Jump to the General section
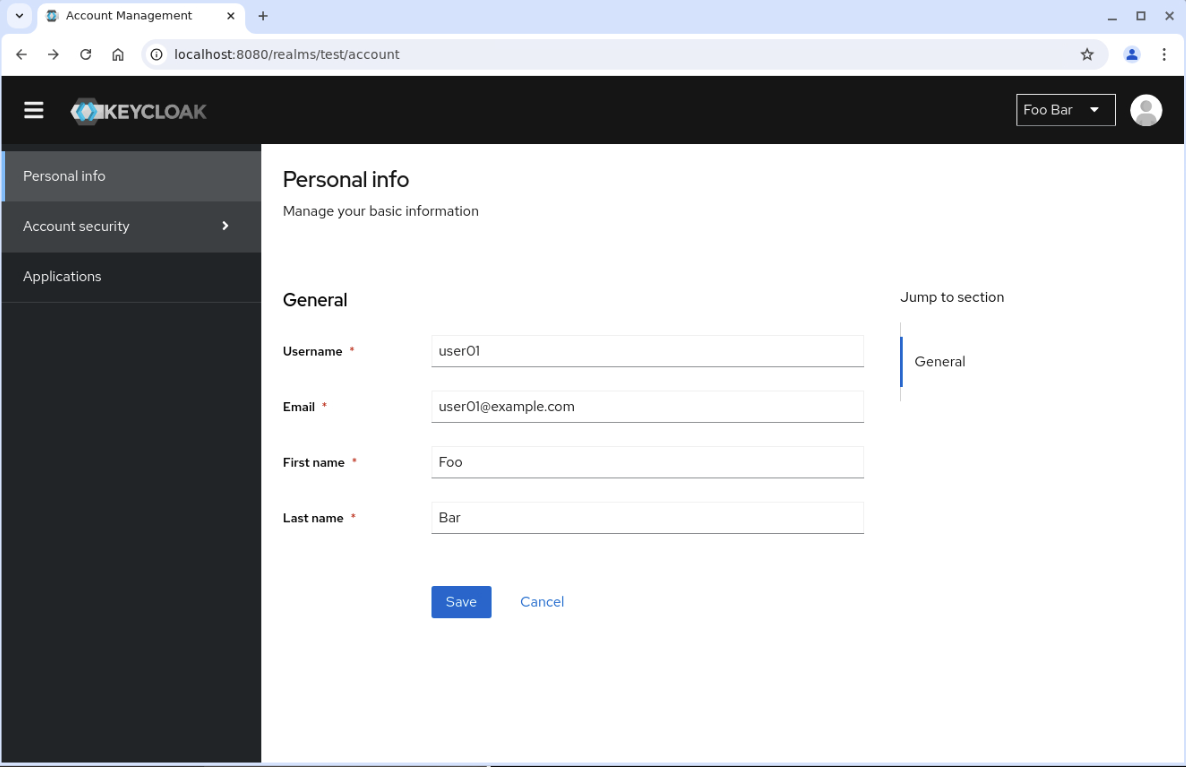Image resolution: width=1186 pixels, height=767 pixels. (x=939, y=362)
